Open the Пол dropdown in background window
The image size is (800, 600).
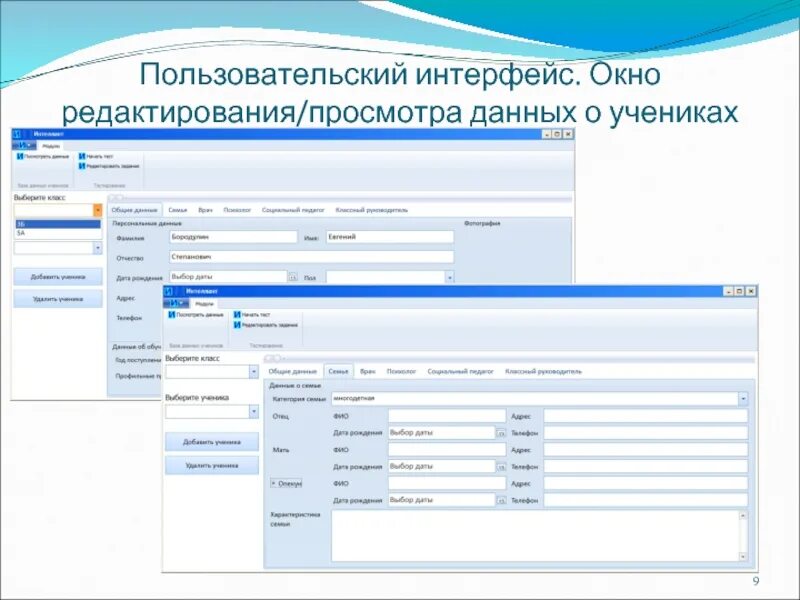[452, 276]
